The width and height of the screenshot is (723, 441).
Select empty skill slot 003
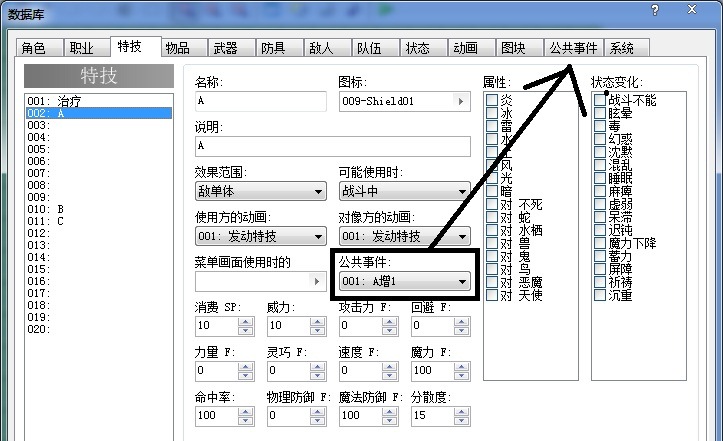(99, 125)
